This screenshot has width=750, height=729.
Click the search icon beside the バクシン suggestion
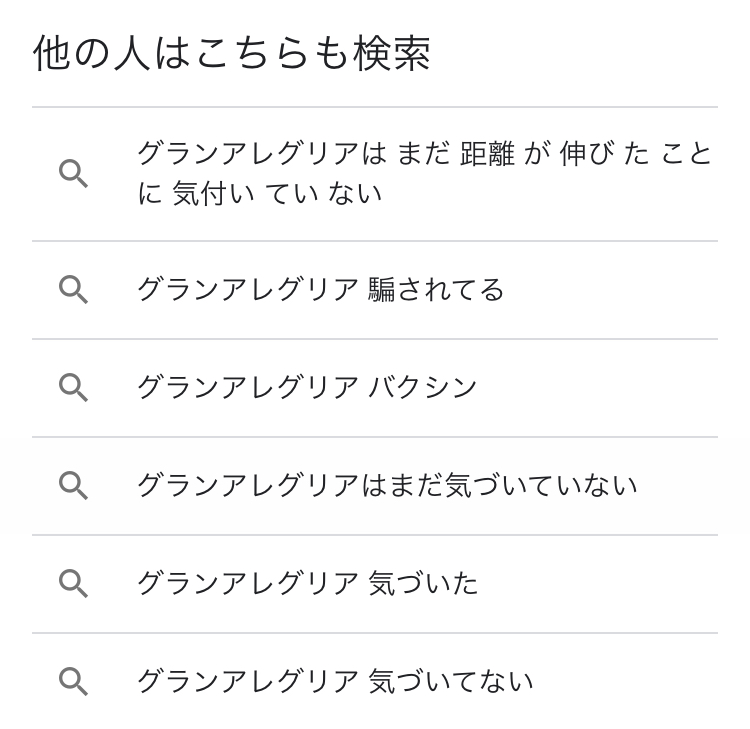click(73, 387)
